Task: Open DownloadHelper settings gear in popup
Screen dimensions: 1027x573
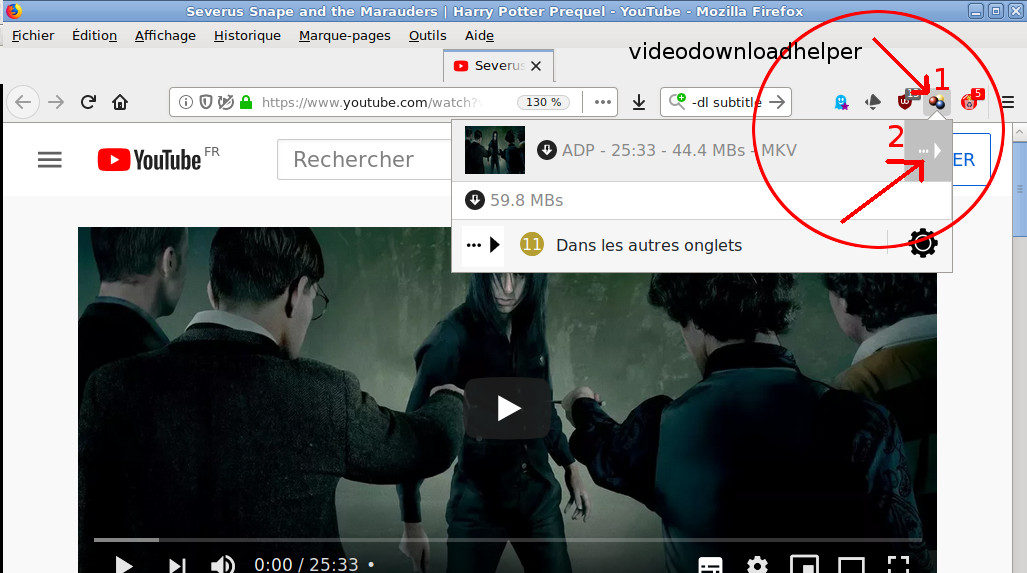Action: coord(924,244)
